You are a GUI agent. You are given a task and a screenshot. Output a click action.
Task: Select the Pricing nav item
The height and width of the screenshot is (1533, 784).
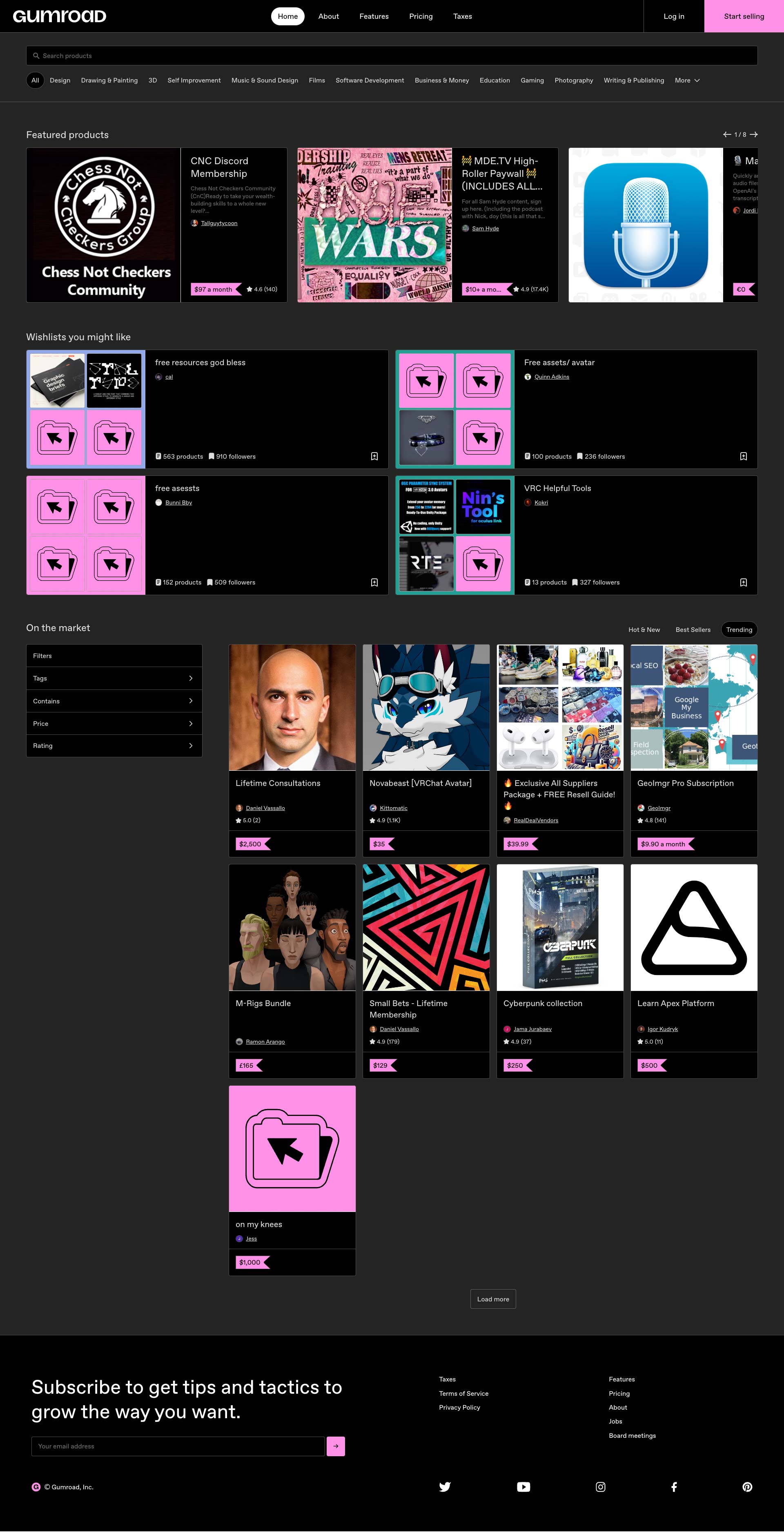click(421, 16)
